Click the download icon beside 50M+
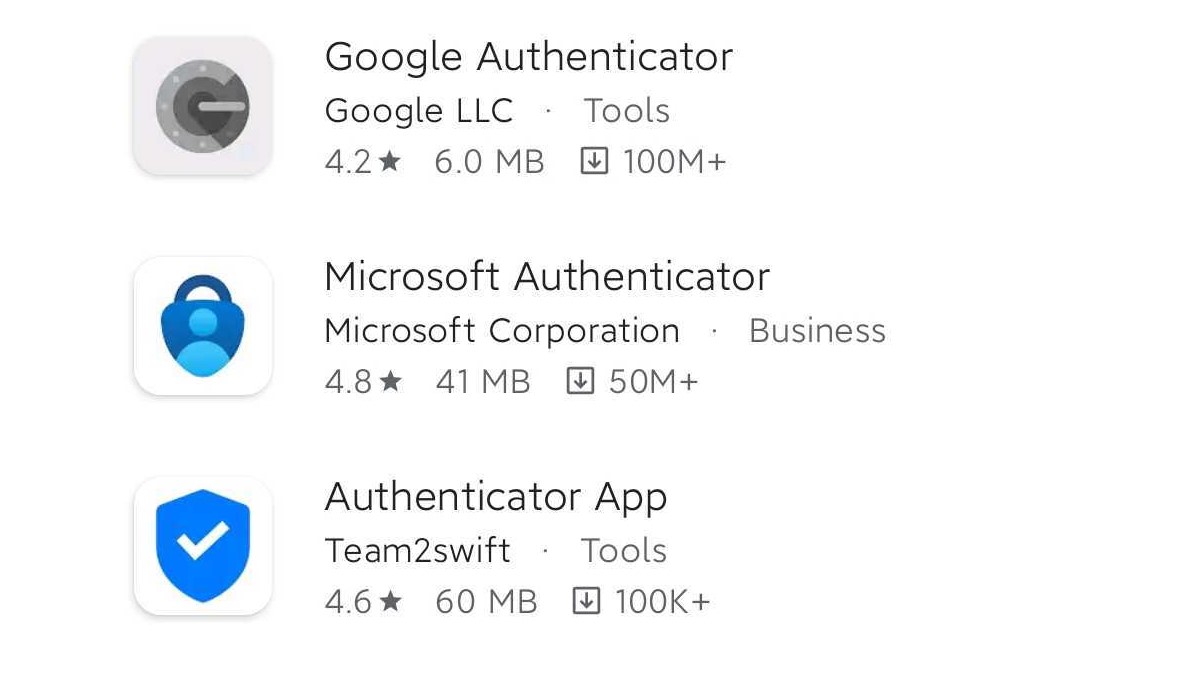The width and height of the screenshot is (1200, 675). coord(580,381)
